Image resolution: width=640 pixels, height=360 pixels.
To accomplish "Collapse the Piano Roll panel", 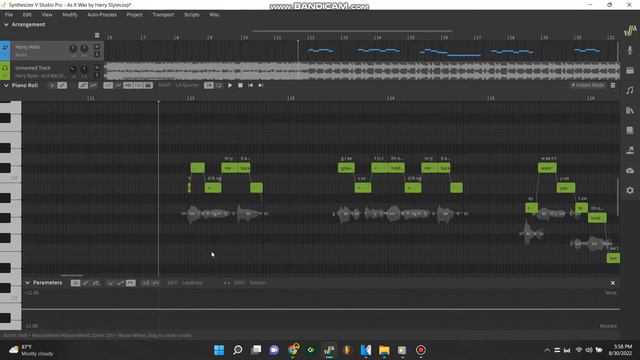I will click(6, 85).
